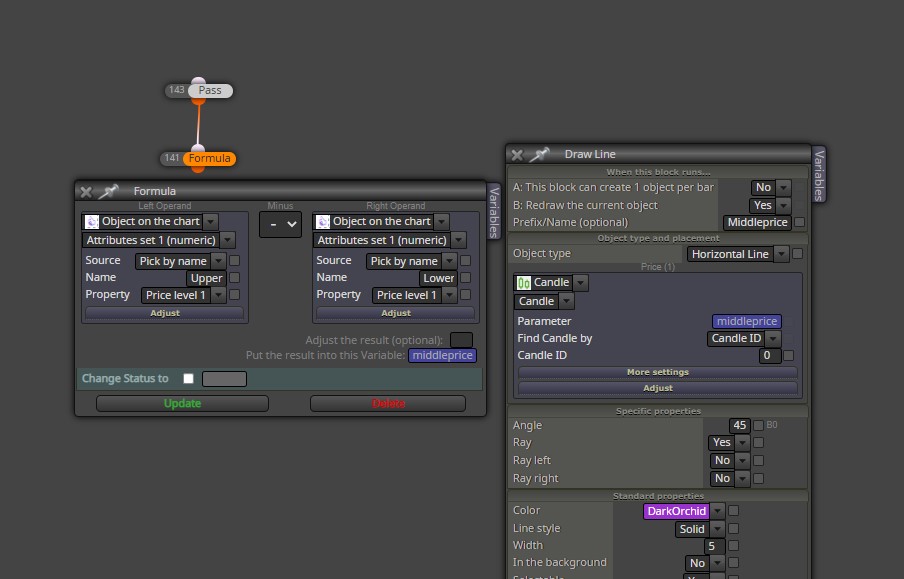Expand the Object type Horizontal Line dropdown

point(781,254)
